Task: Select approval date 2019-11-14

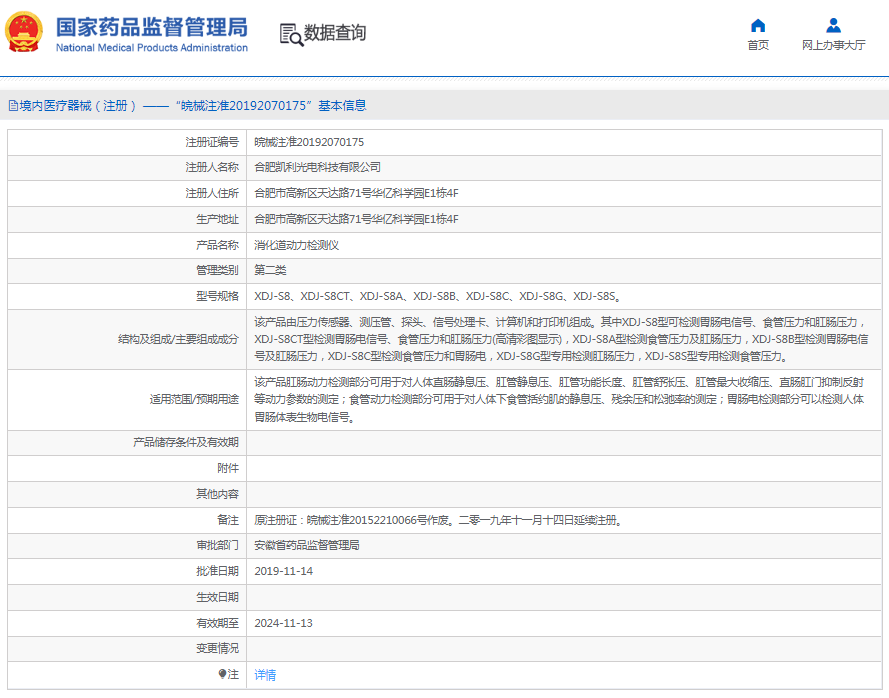Action: point(283,571)
